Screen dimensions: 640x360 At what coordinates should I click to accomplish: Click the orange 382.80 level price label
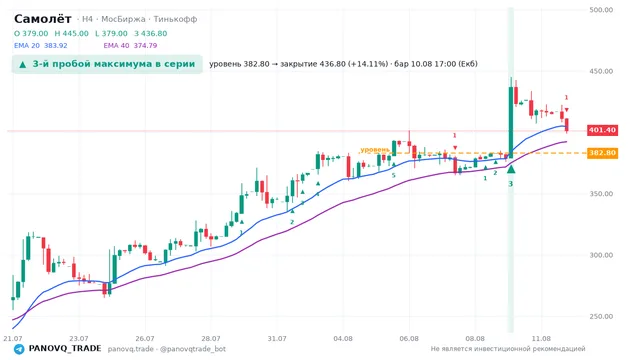coord(602,153)
